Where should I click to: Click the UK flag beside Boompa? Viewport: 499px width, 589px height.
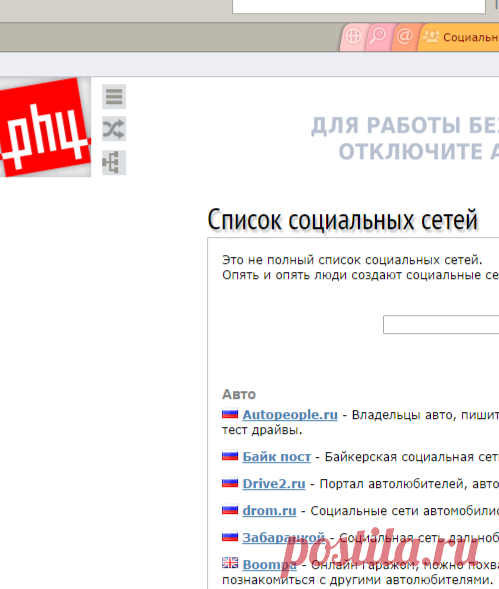coord(230,563)
